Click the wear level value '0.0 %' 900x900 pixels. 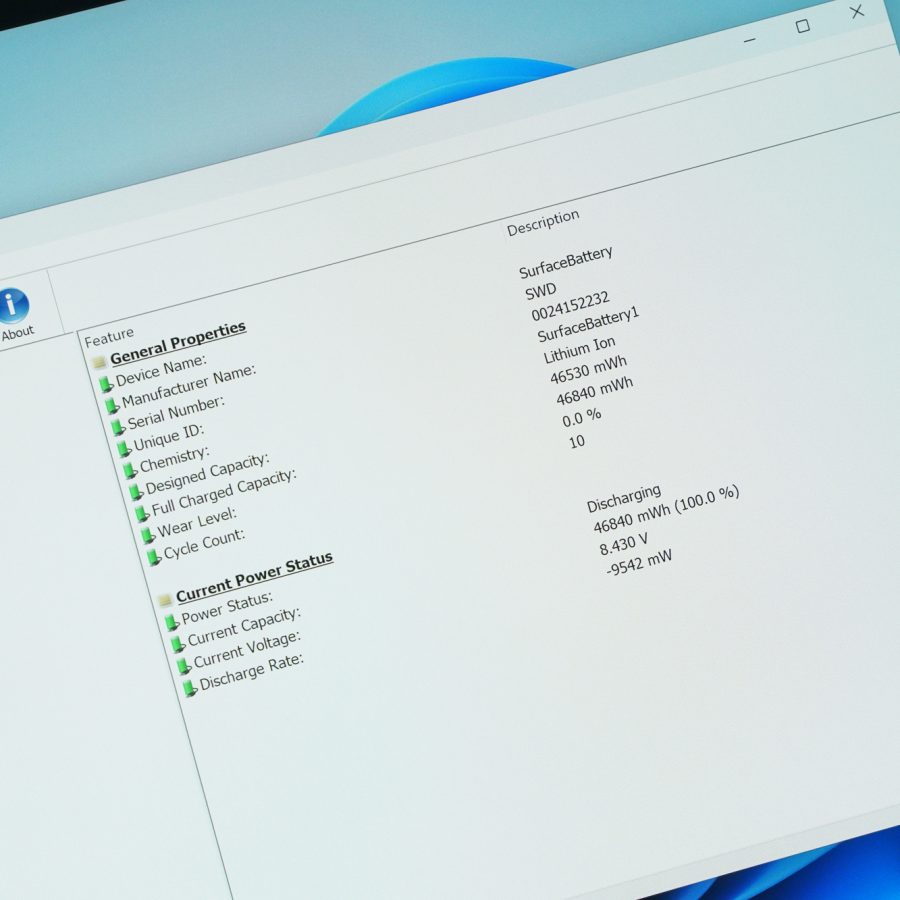click(581, 417)
